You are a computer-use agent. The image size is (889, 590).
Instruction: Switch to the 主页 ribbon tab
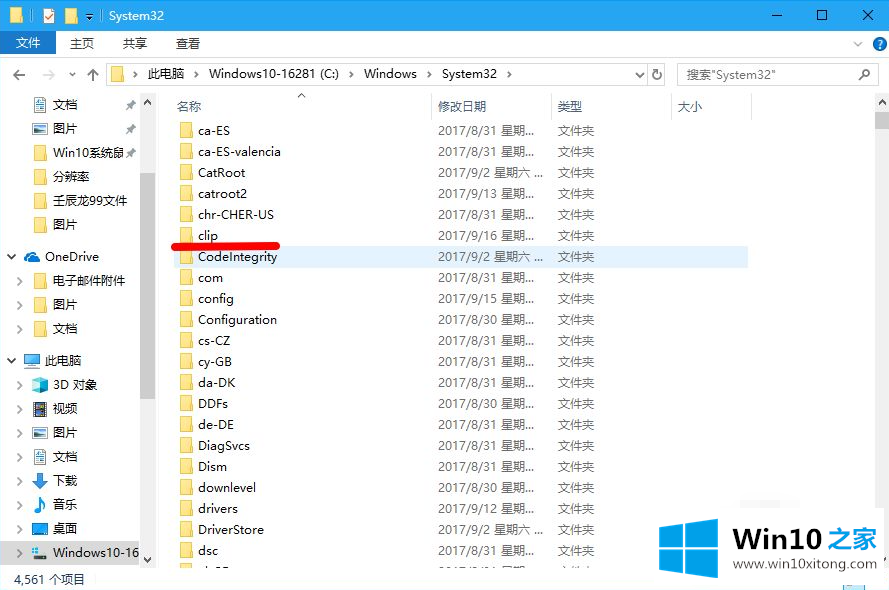(82, 44)
